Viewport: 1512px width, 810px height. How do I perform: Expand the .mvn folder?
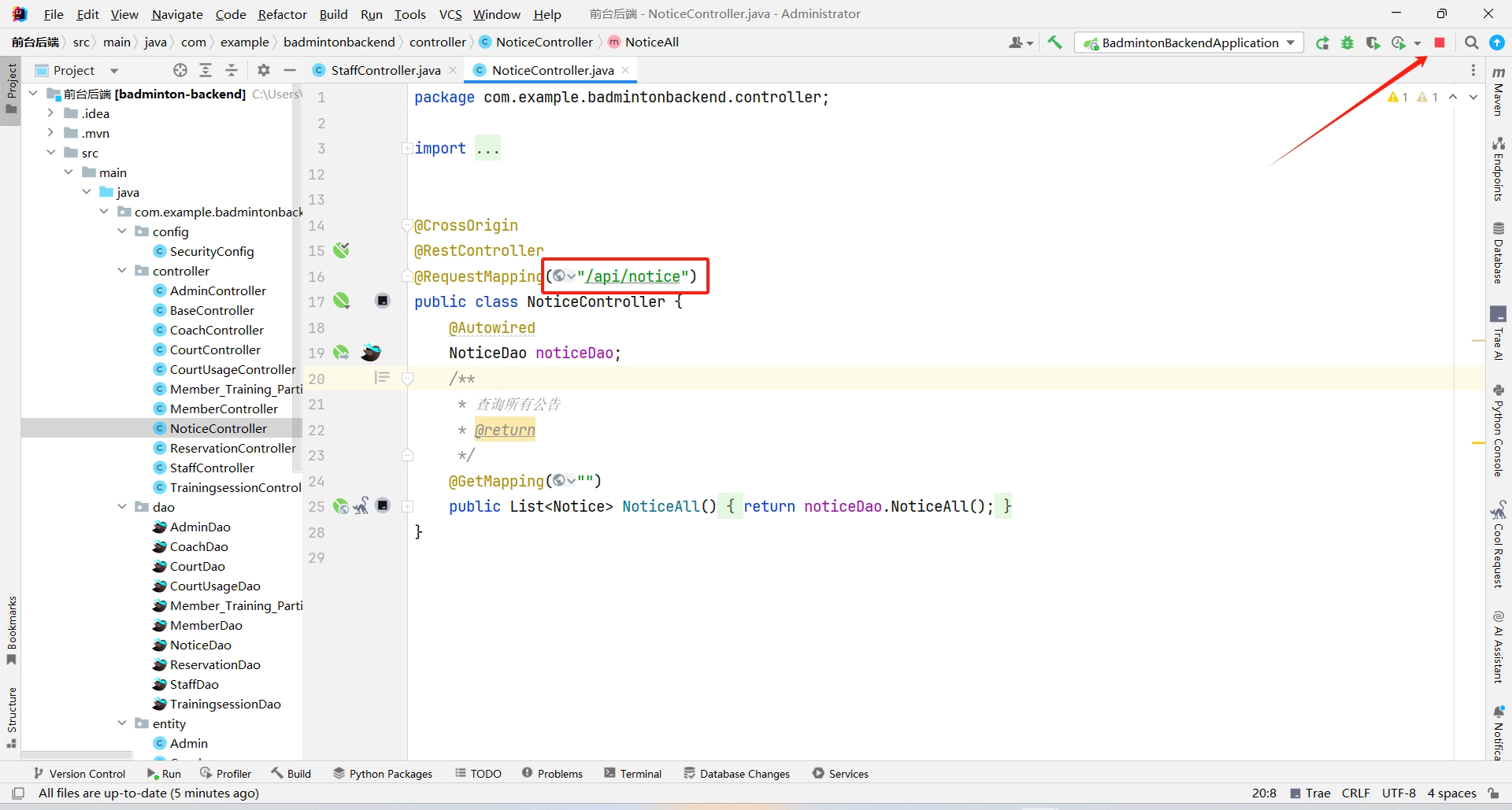tap(50, 133)
